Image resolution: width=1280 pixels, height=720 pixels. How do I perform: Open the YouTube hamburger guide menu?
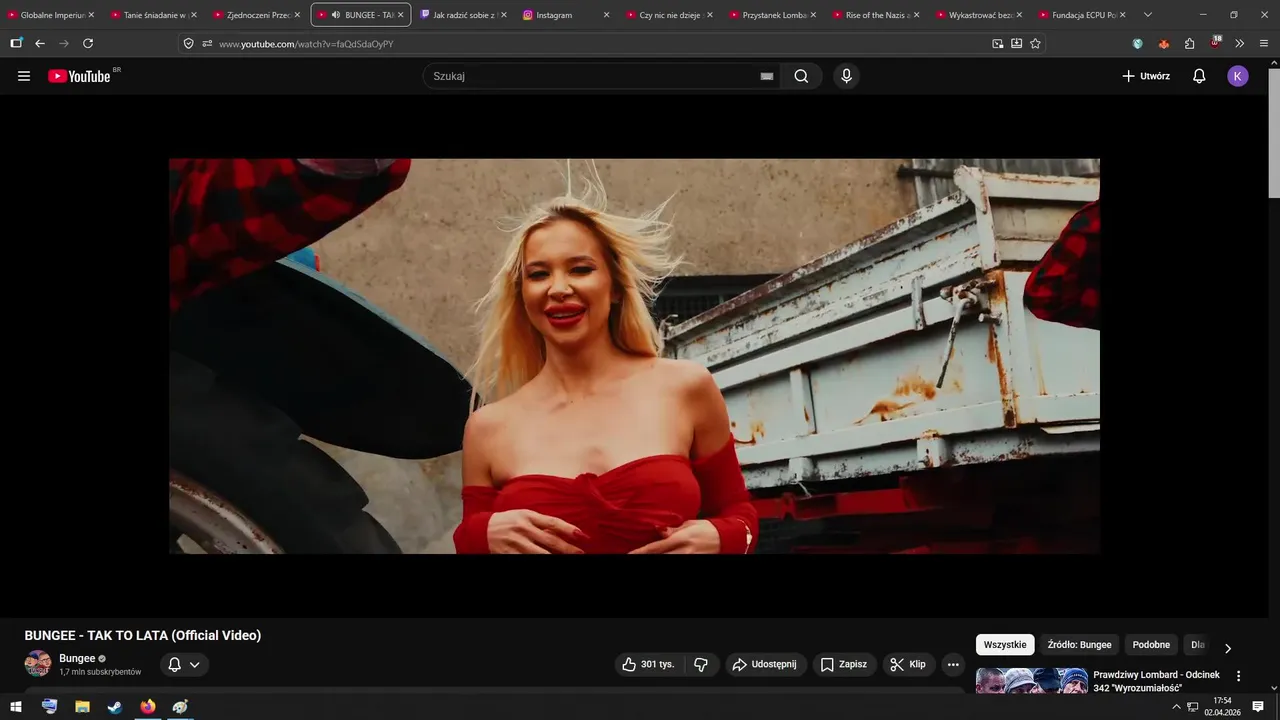click(24, 76)
